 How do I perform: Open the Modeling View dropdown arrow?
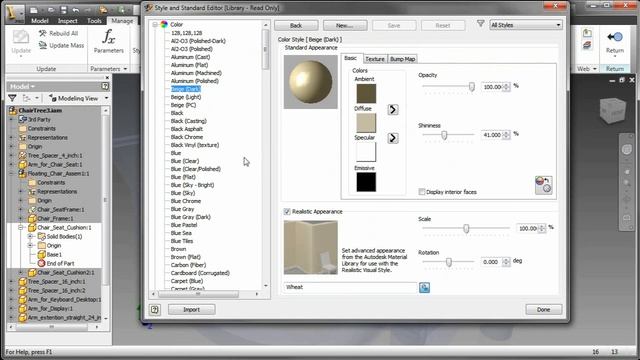click(x=107, y=98)
